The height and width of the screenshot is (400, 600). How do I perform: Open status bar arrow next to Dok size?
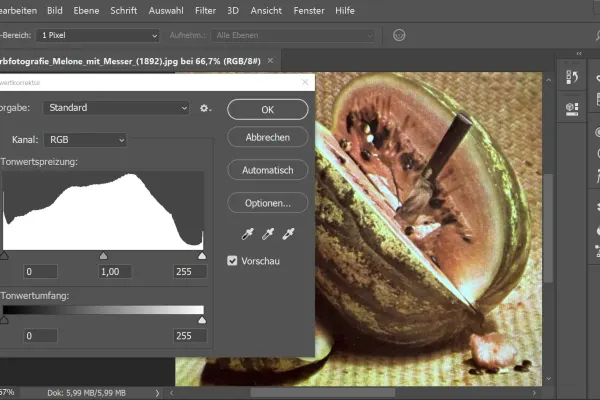[157, 393]
